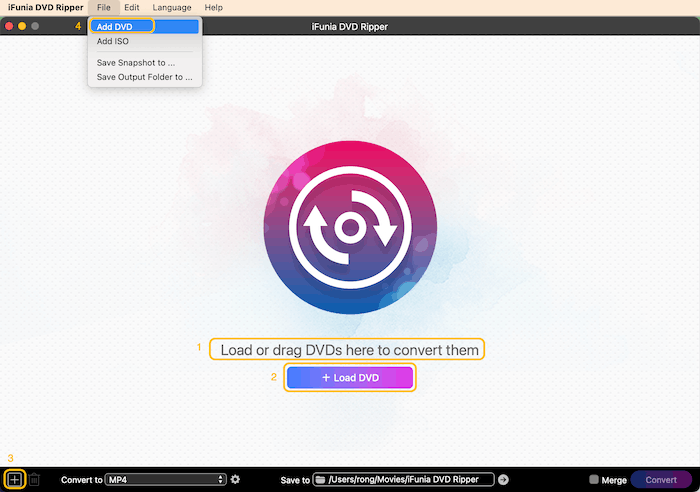Open the Help menu

[213, 7]
